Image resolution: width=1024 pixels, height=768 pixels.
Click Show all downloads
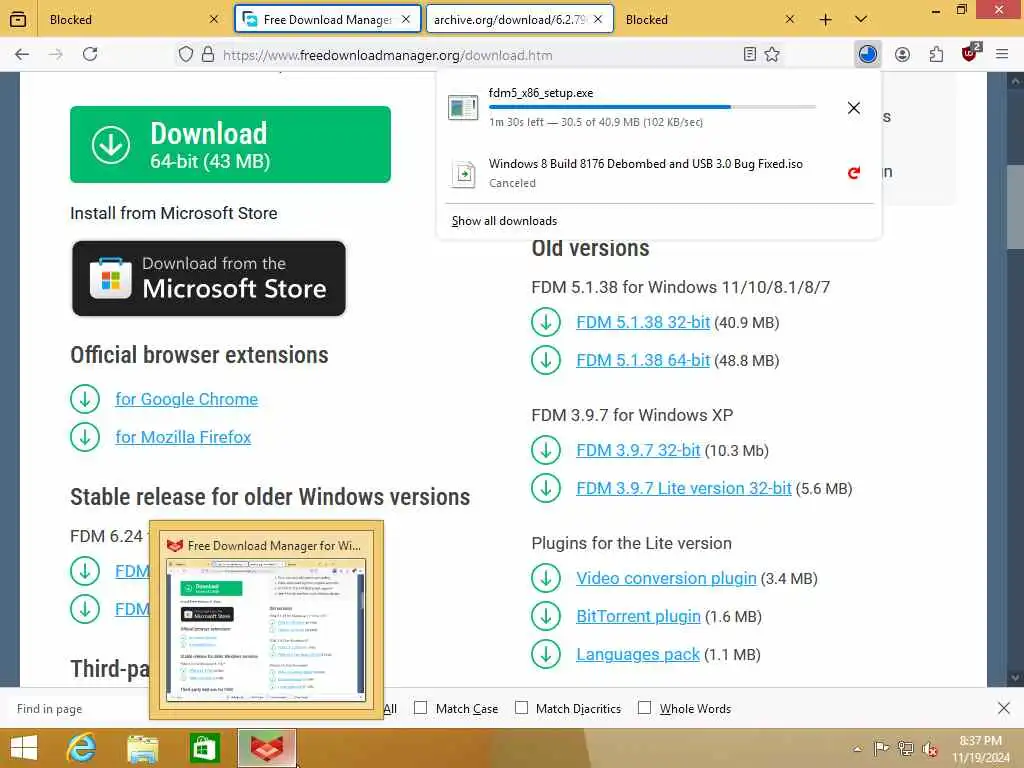504,221
